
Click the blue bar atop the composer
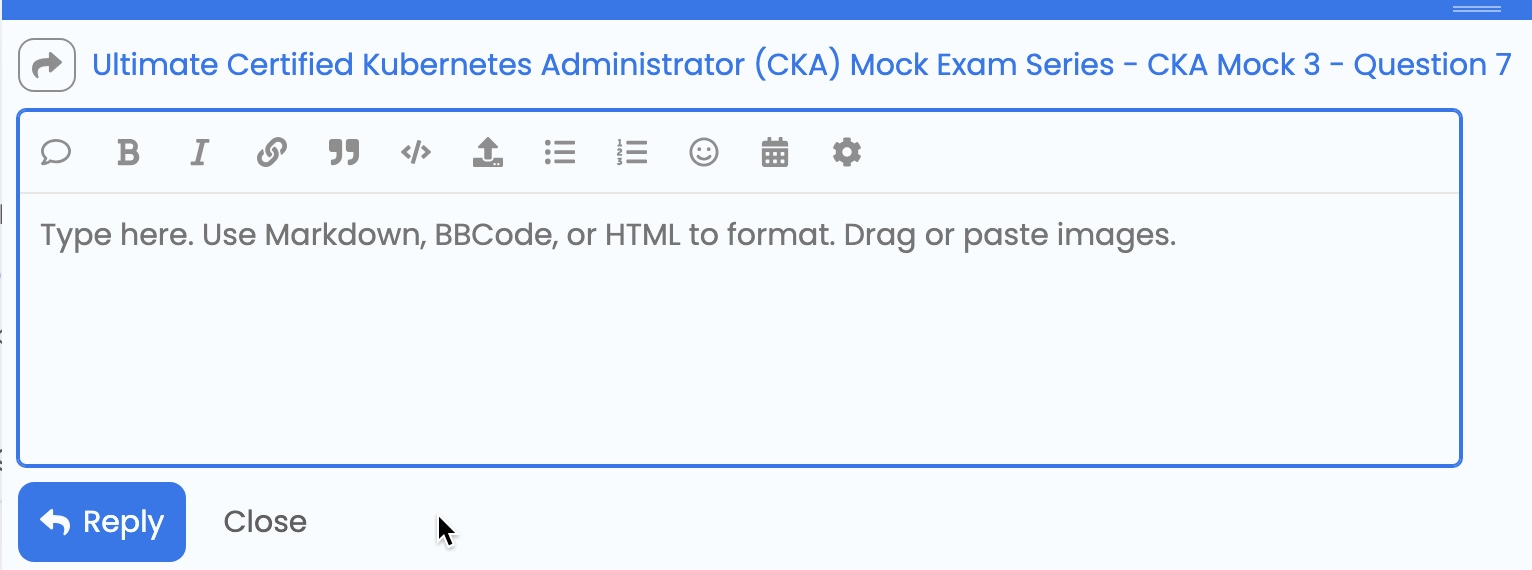tap(700, 9)
